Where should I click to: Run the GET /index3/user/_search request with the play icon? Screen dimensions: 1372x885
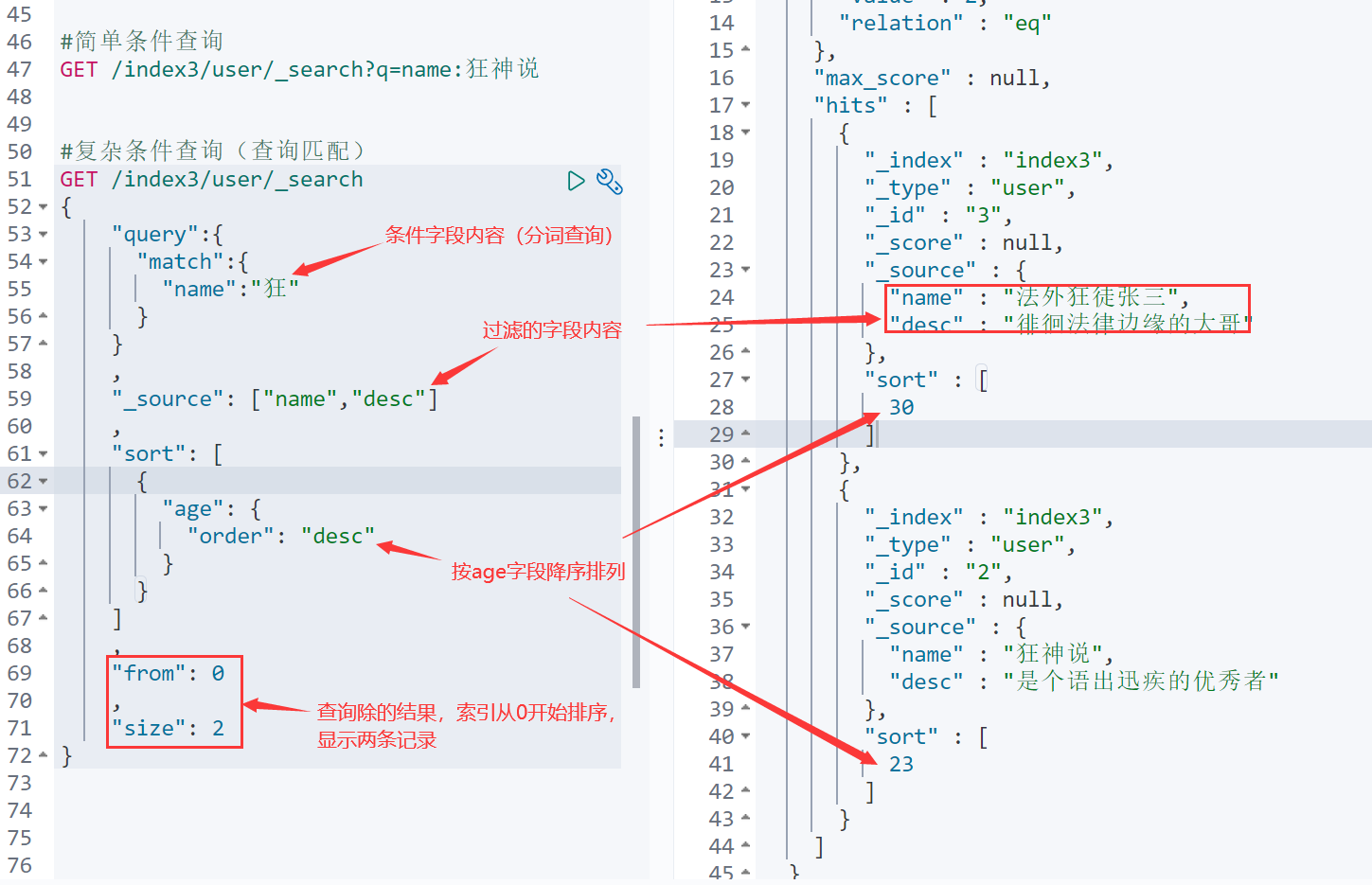click(x=576, y=181)
